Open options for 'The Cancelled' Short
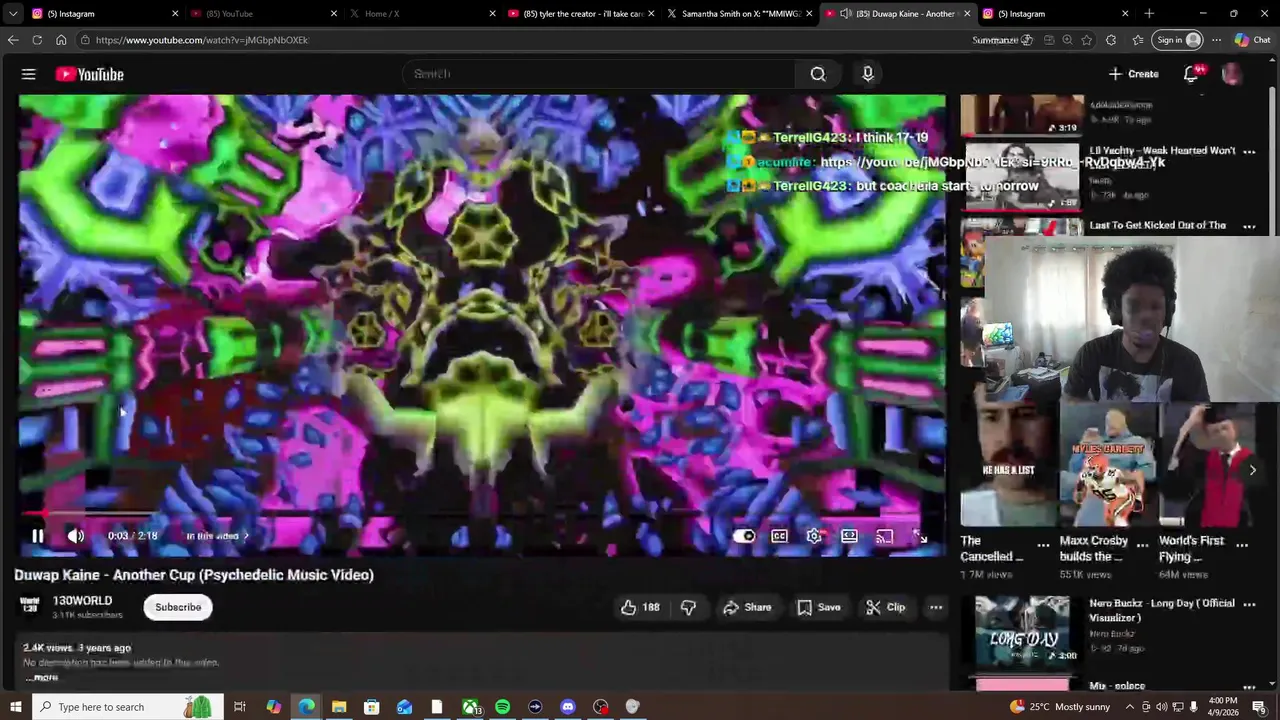This screenshot has width=1280, height=720. click(x=1043, y=545)
